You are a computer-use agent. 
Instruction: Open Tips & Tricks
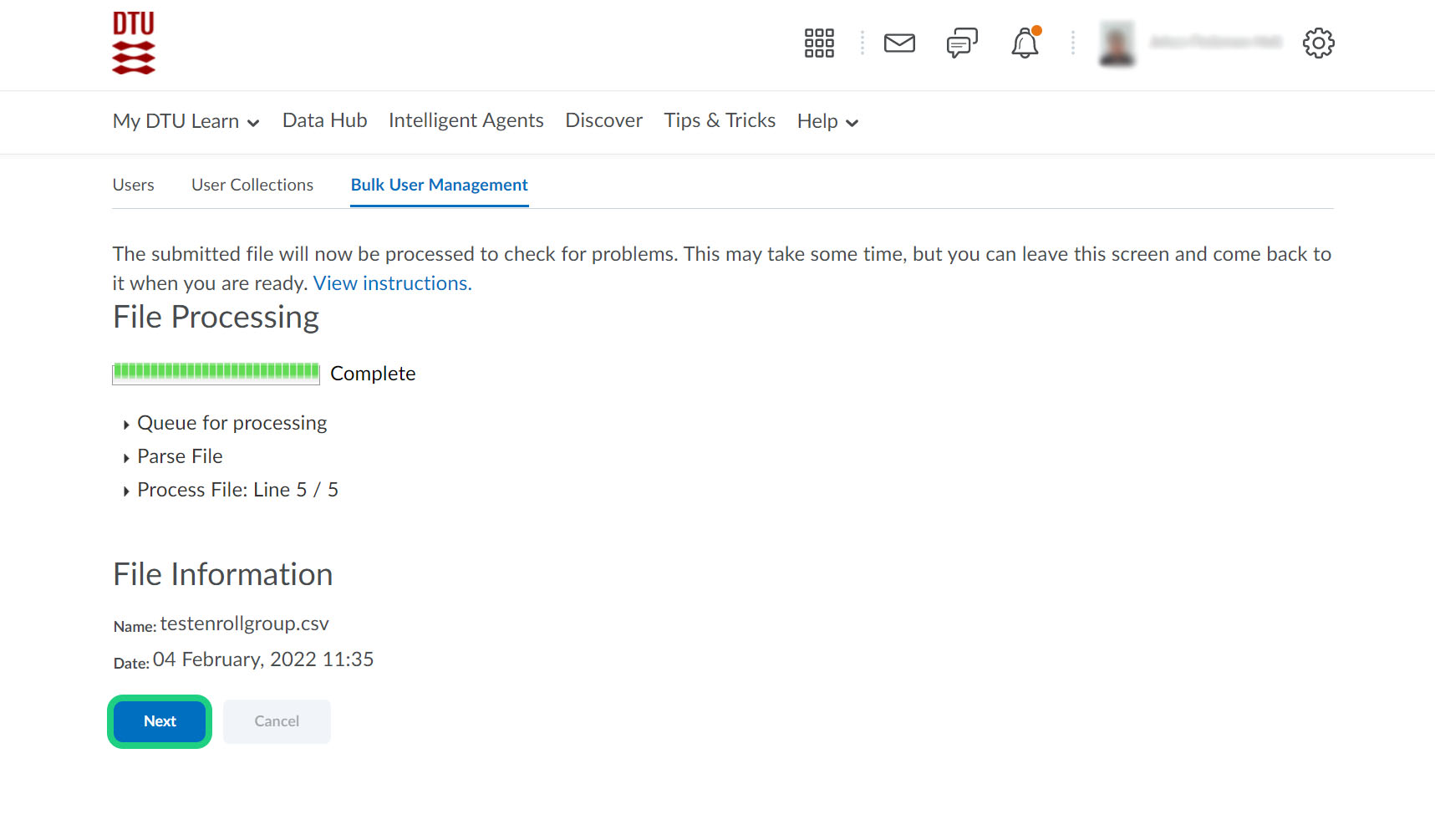(720, 120)
